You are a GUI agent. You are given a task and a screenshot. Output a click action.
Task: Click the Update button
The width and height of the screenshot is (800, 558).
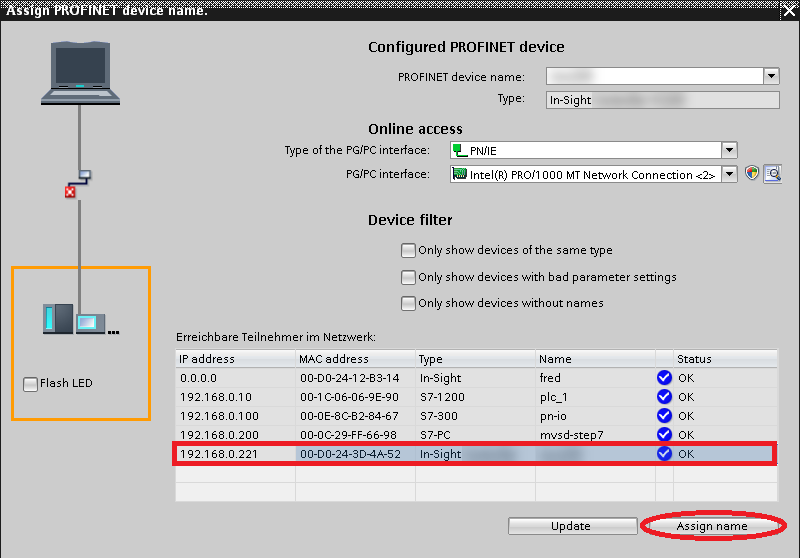pyautogui.click(x=570, y=526)
